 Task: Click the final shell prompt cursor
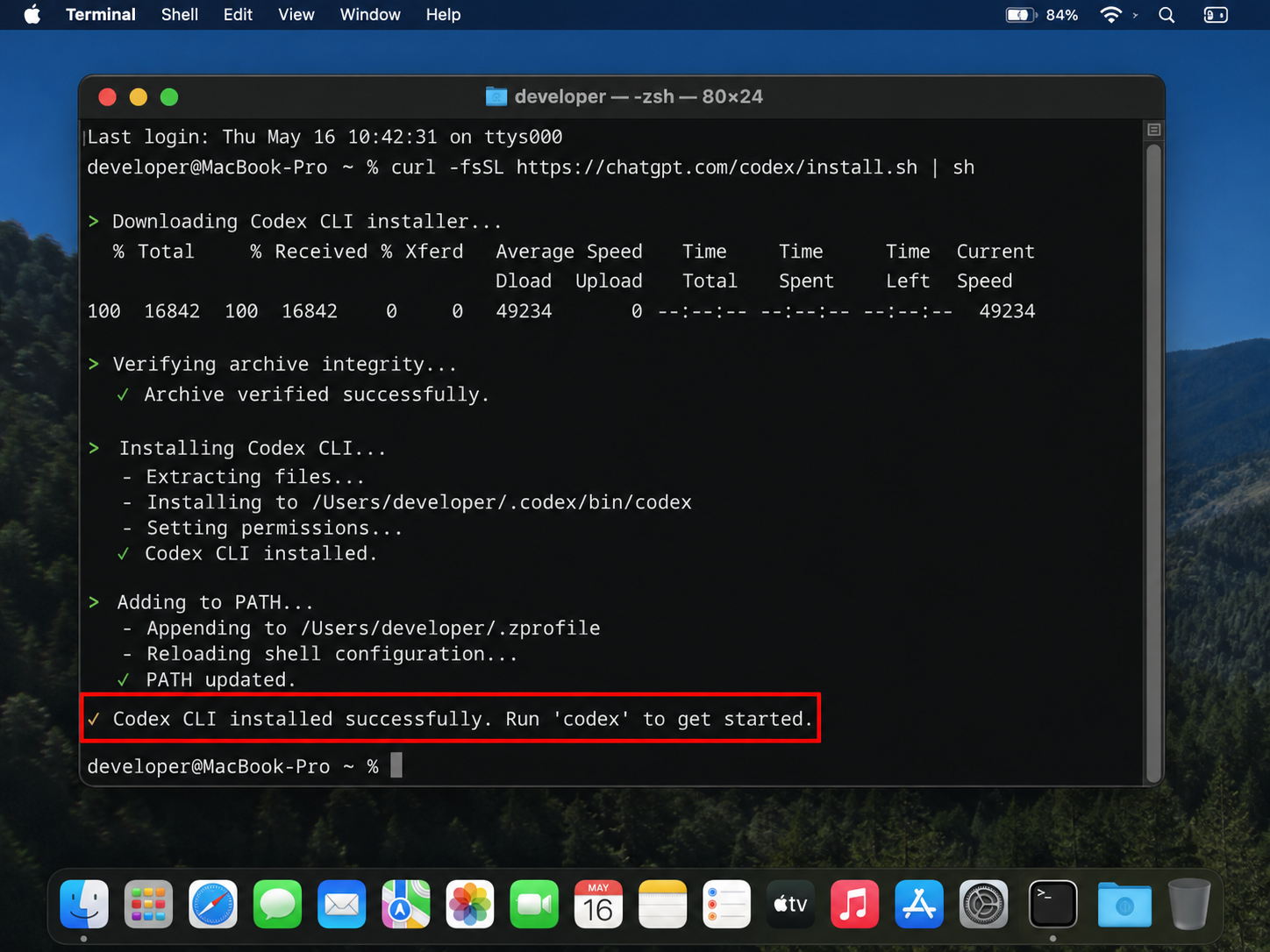point(396,765)
